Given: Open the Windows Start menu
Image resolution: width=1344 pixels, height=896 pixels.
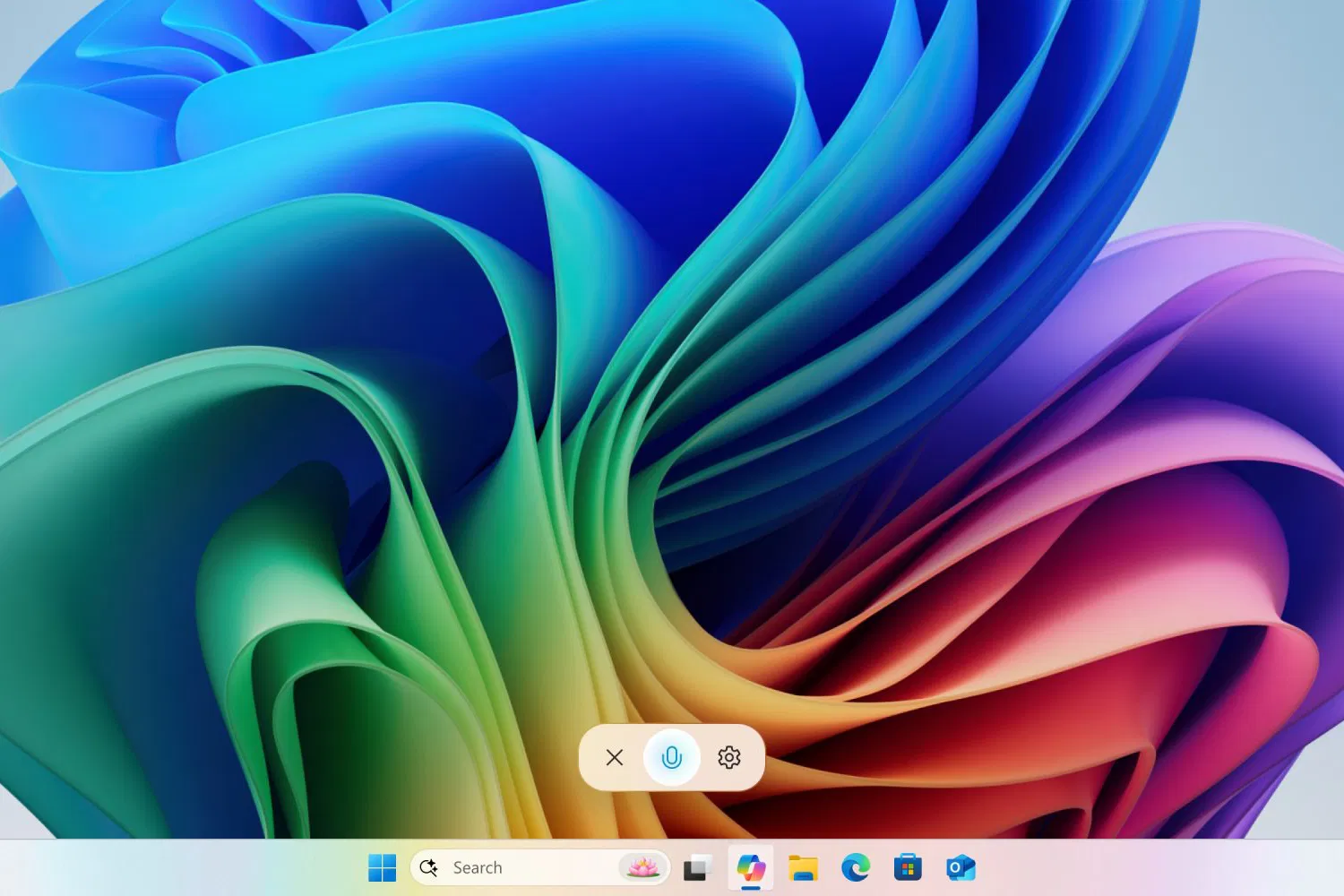Looking at the screenshot, I should [383, 867].
